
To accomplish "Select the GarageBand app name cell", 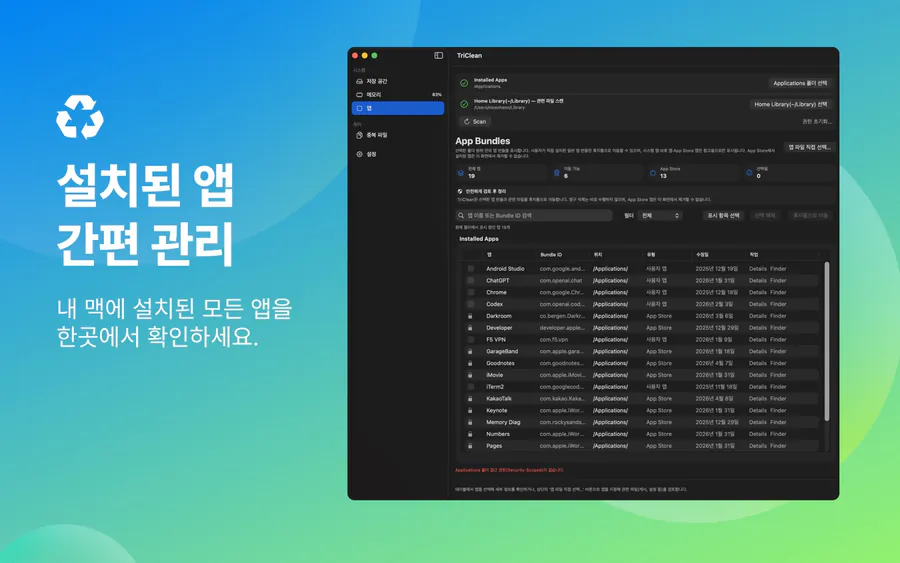I will pyautogui.click(x=502, y=351).
